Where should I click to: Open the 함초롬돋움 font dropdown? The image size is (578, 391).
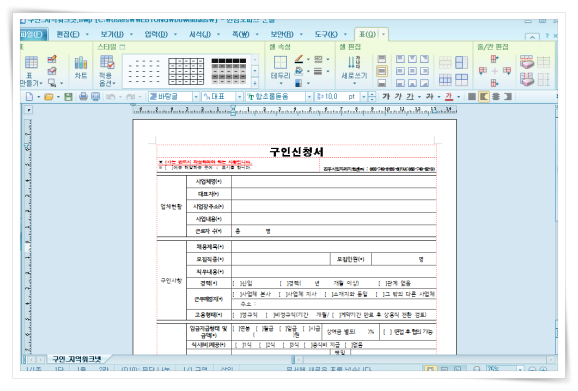pyautogui.click(x=309, y=97)
